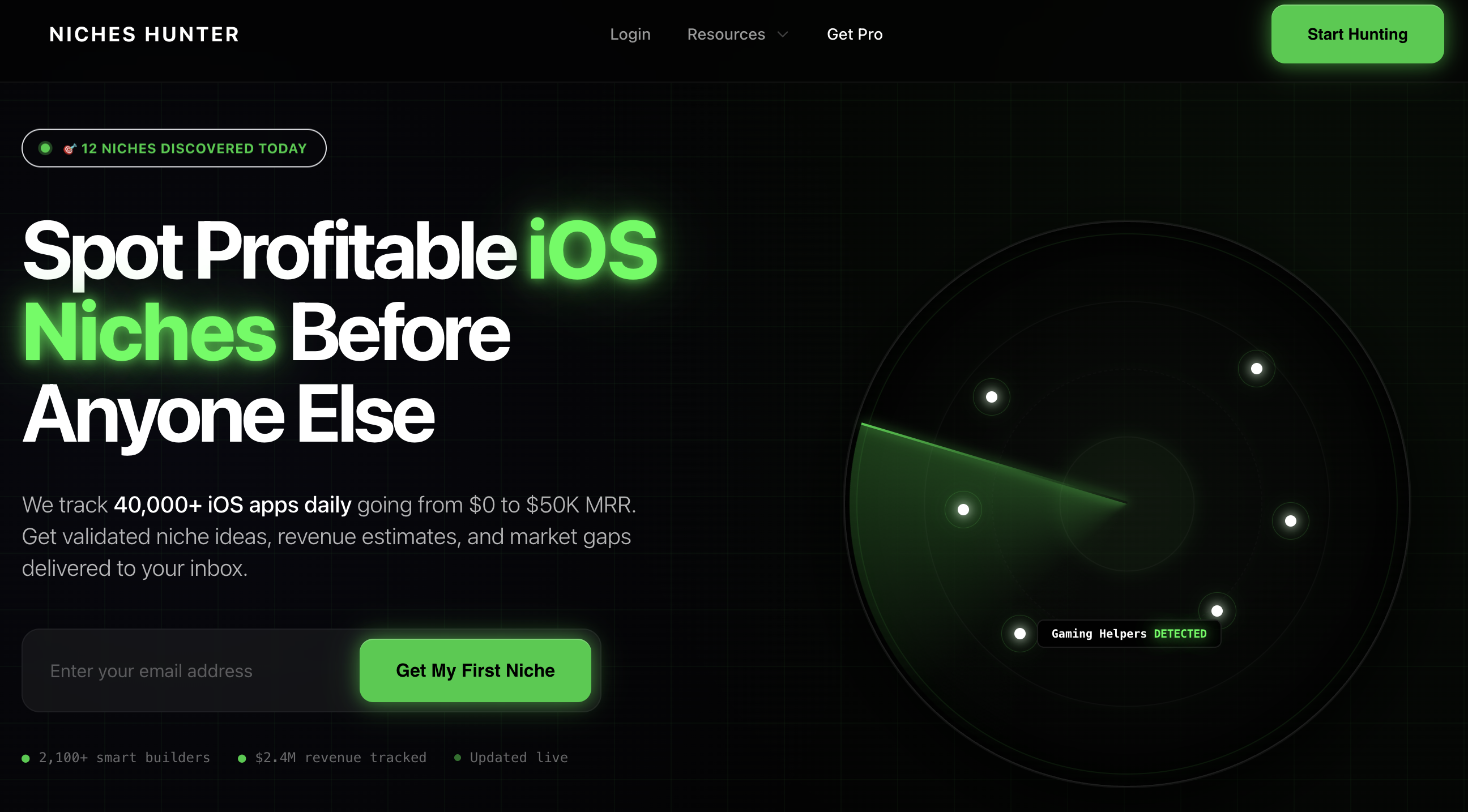
Task: Select the upper-left radar blip dot
Action: pos(991,397)
